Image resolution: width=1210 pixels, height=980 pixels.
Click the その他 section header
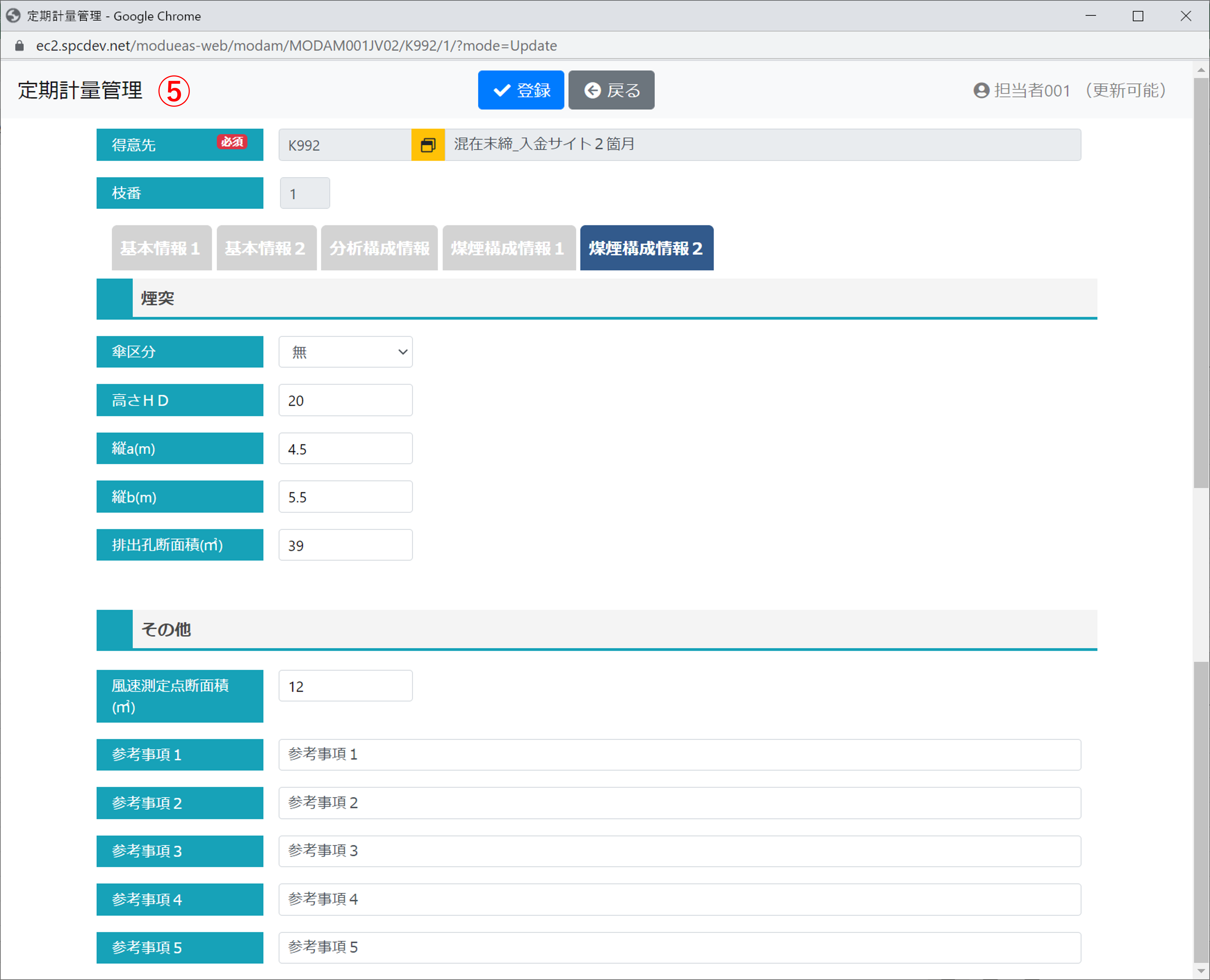[x=597, y=630]
